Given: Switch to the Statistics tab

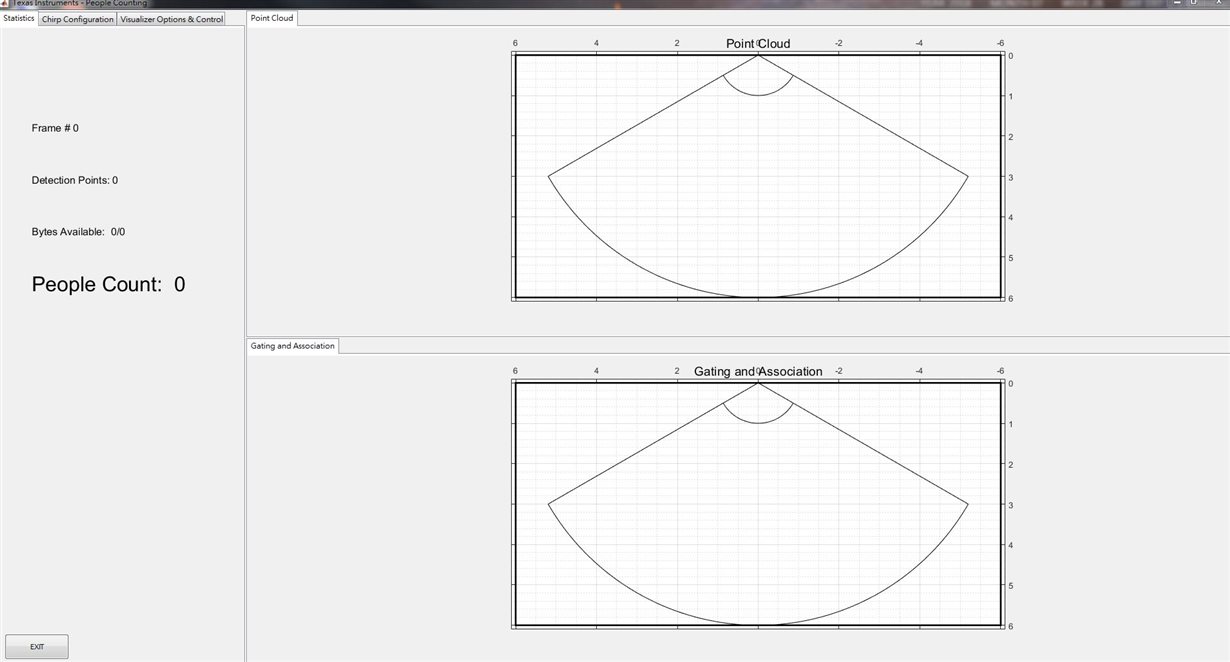Looking at the screenshot, I should tap(19, 18).
